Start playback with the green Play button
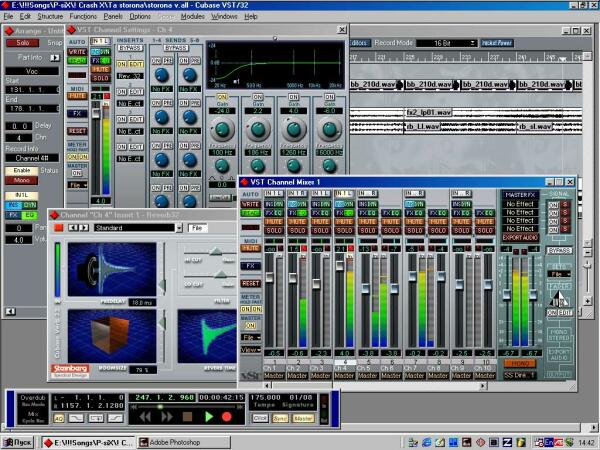 (209, 417)
